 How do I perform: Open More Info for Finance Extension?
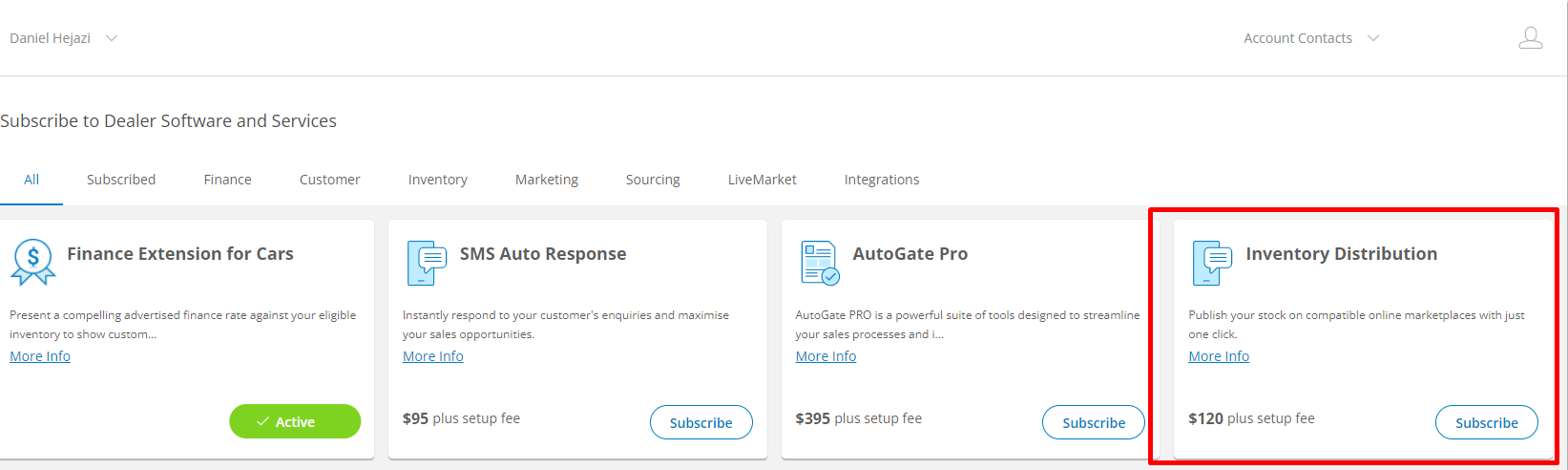(40, 356)
